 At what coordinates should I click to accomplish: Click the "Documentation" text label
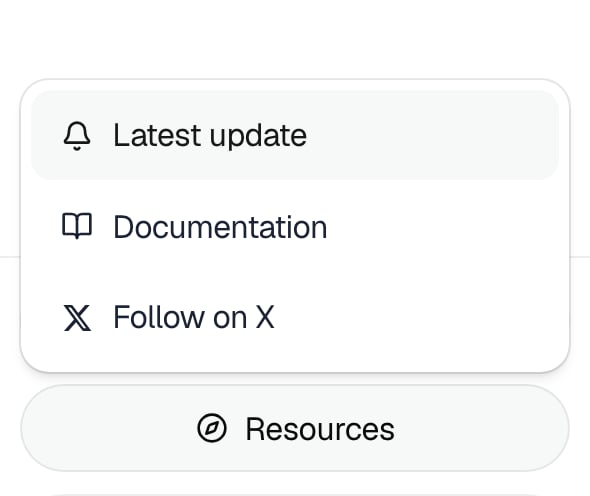click(x=220, y=227)
